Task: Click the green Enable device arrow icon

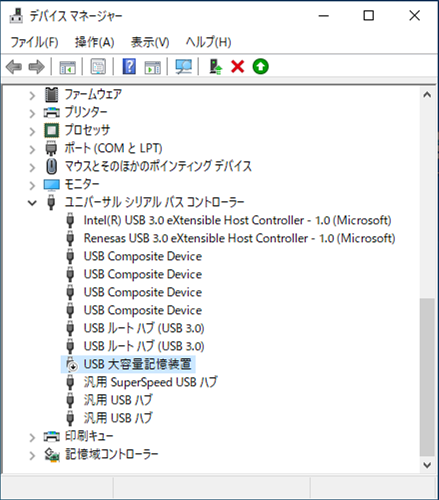Action: click(261, 67)
